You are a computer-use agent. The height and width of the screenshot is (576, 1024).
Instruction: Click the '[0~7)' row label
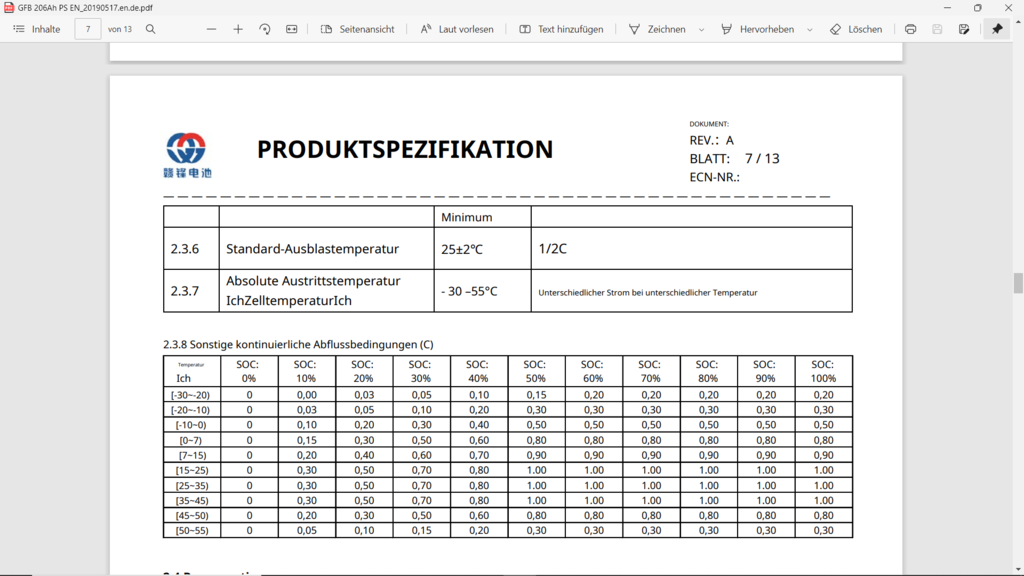[x=191, y=440]
